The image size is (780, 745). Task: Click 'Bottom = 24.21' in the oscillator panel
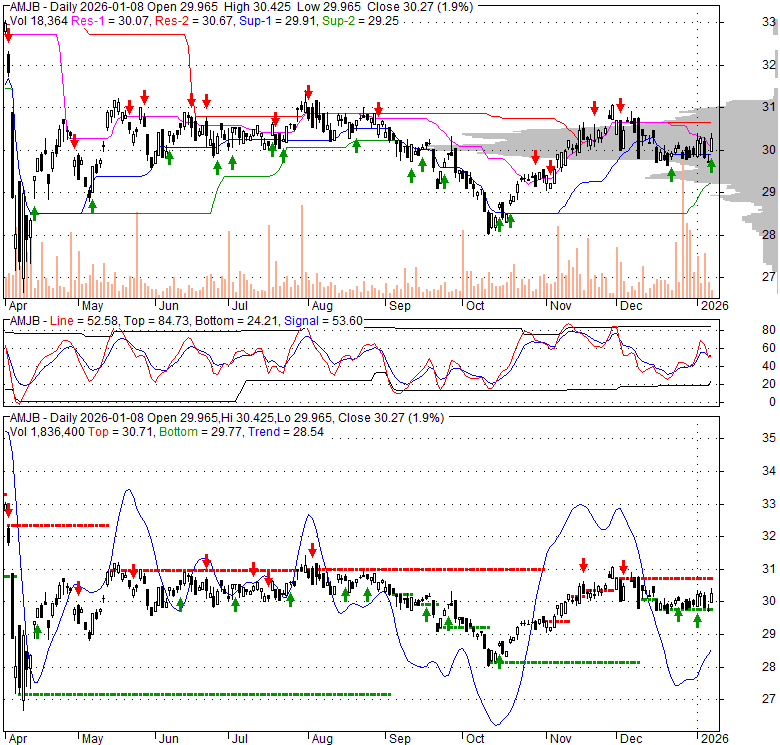pyautogui.click(x=236, y=321)
